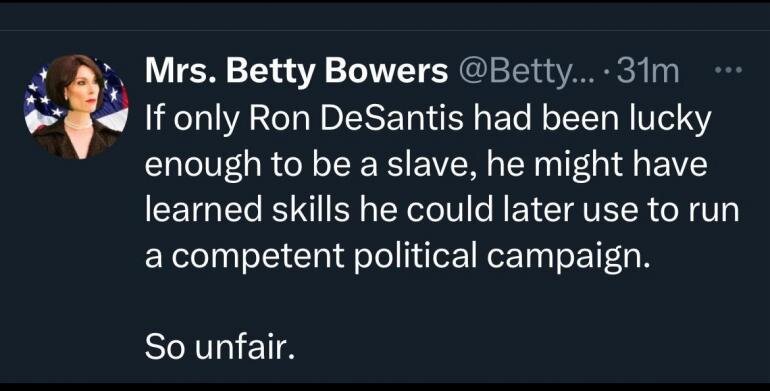Viewport: 770px width, 391px height.
Task: Click the Mrs. Betty Bowers display name
Action: pyautogui.click(x=297, y=72)
